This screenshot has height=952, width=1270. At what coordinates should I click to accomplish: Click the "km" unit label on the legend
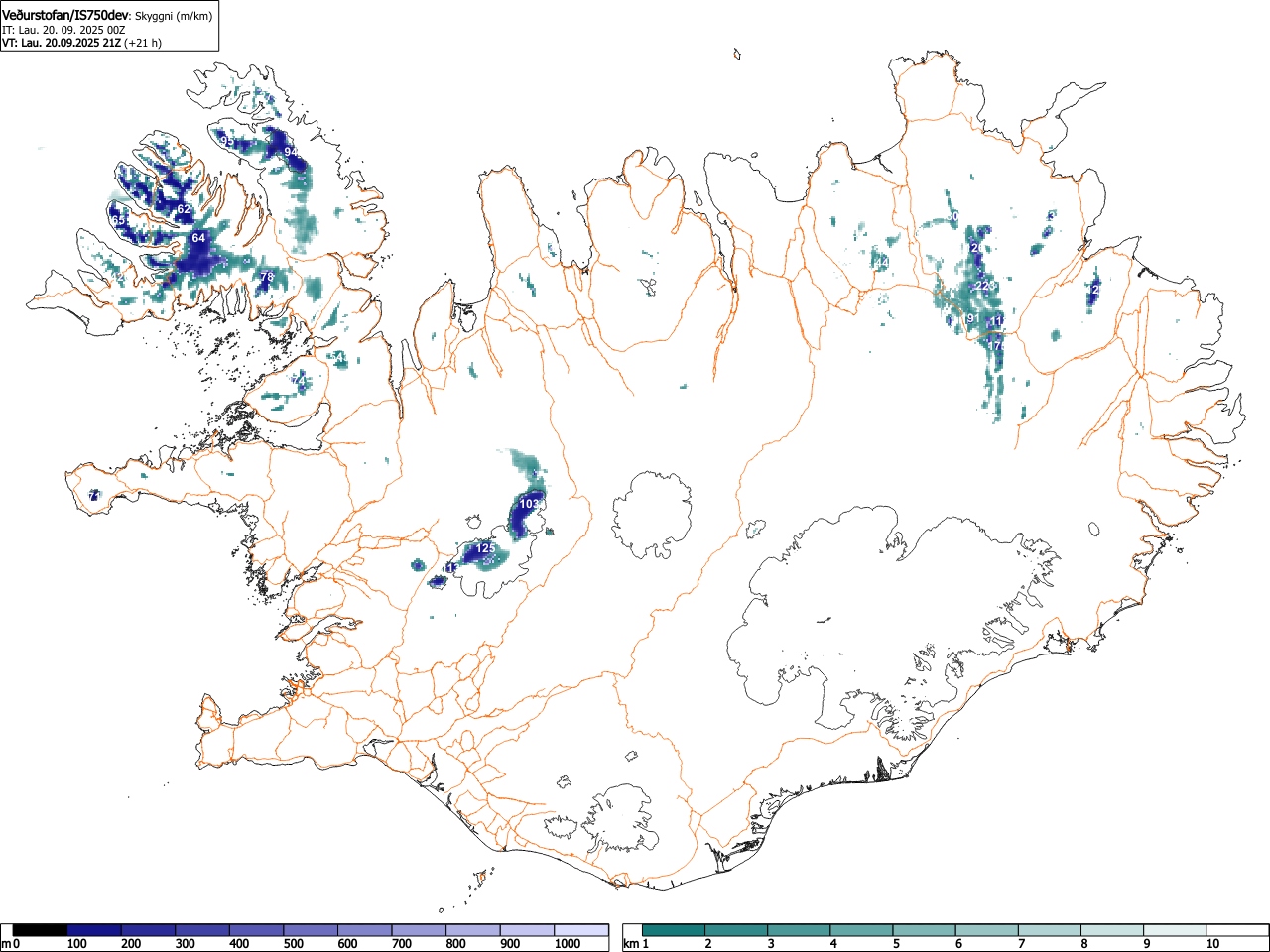[x=631, y=944]
